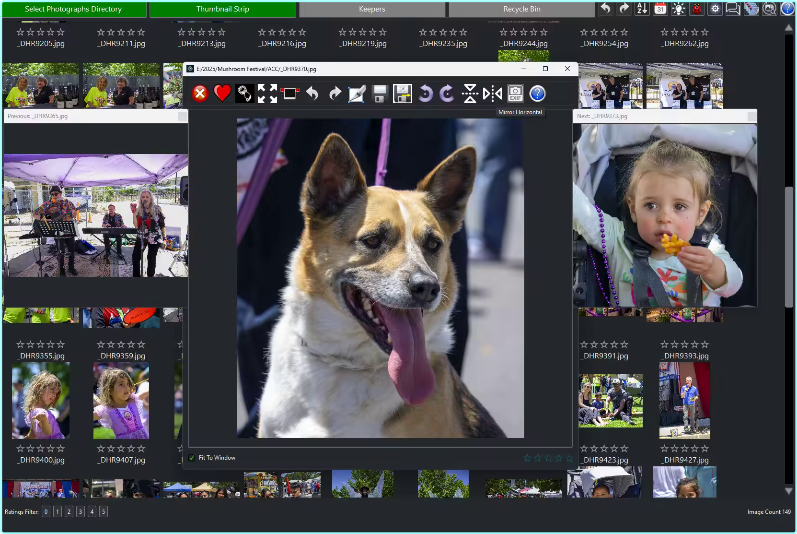Image resolution: width=797 pixels, height=534 pixels.
Task: Click the Thumbnail Strip button
Action: point(222,9)
